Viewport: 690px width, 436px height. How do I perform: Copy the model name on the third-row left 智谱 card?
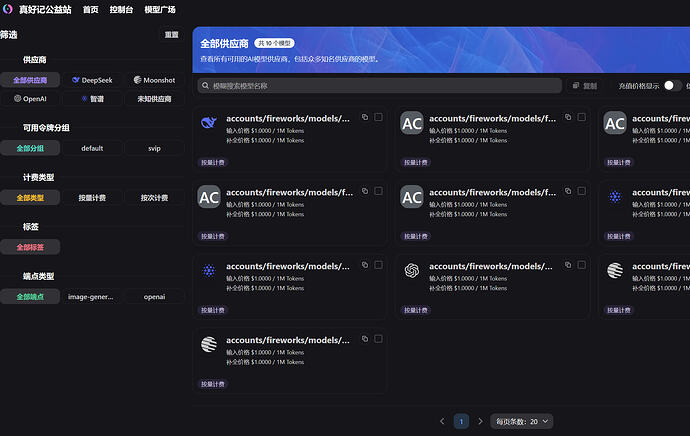pyautogui.click(x=365, y=265)
